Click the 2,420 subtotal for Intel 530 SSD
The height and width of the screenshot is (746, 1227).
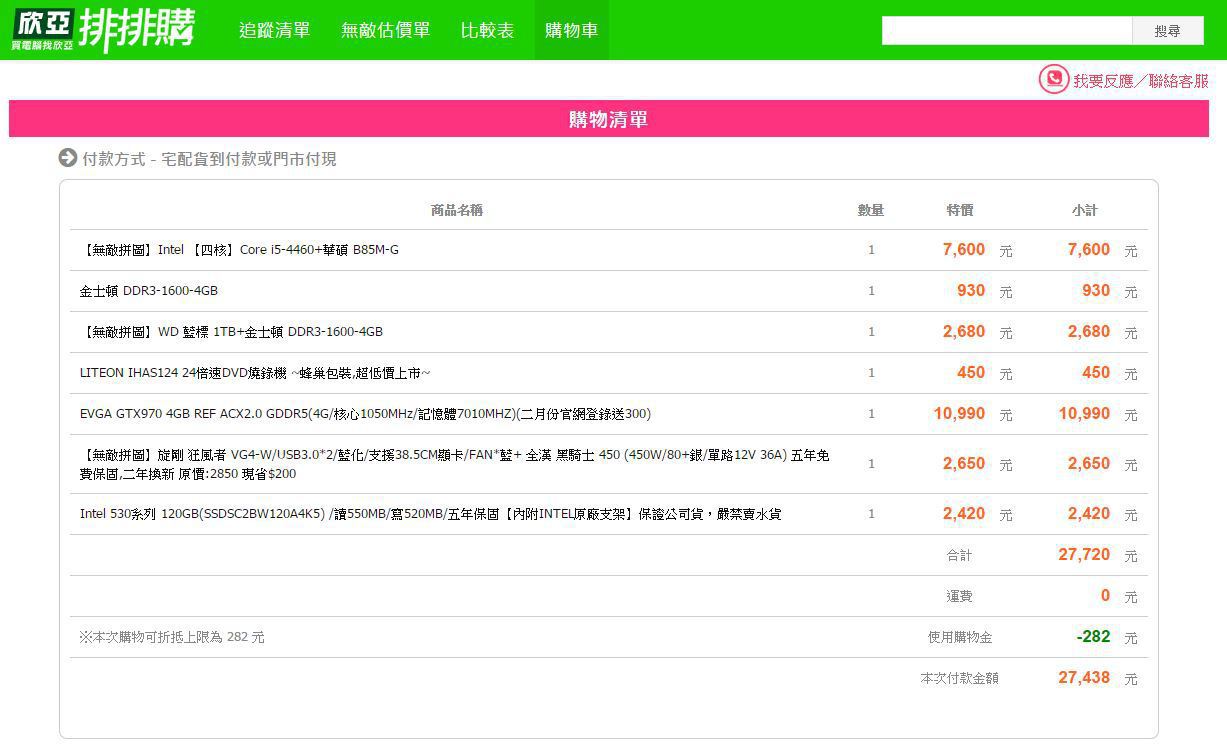1089,514
